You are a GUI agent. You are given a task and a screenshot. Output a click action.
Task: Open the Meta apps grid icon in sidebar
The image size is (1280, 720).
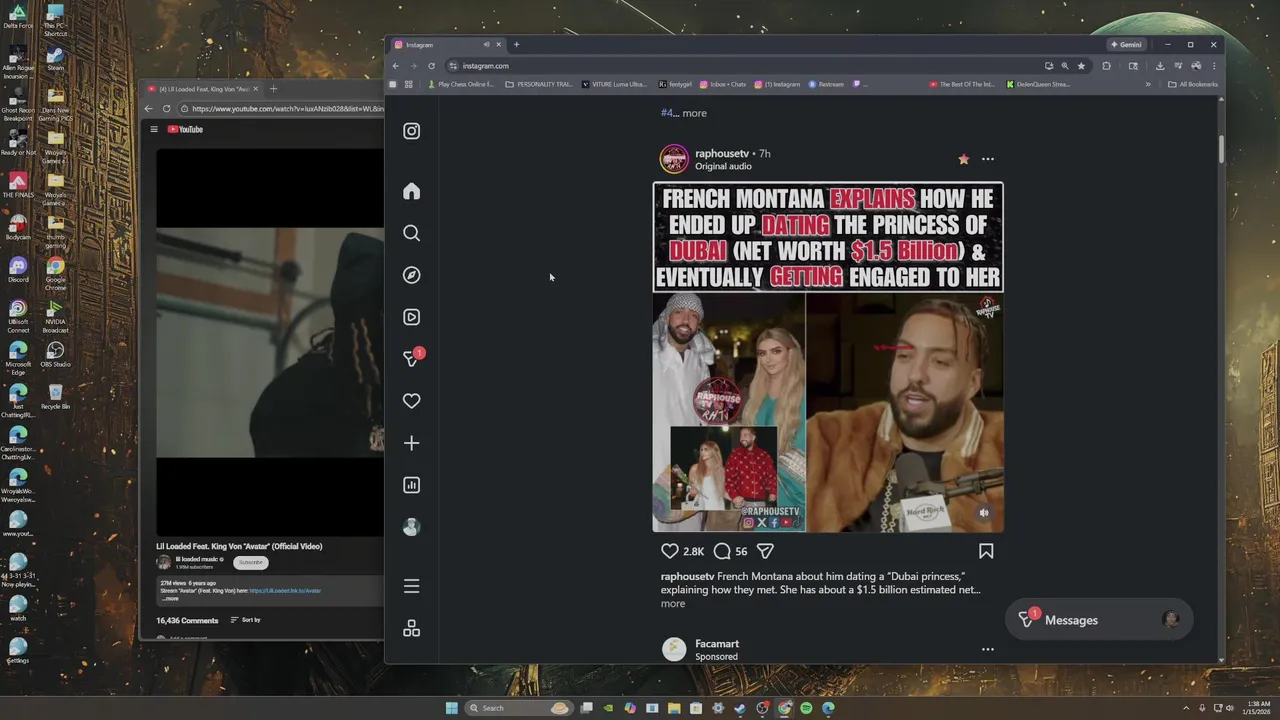click(x=411, y=628)
